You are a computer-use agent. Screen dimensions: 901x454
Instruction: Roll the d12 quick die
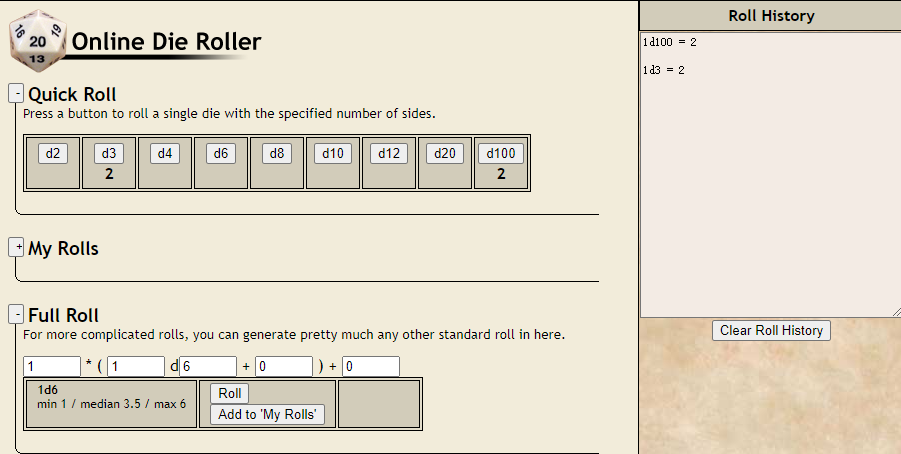(x=389, y=153)
